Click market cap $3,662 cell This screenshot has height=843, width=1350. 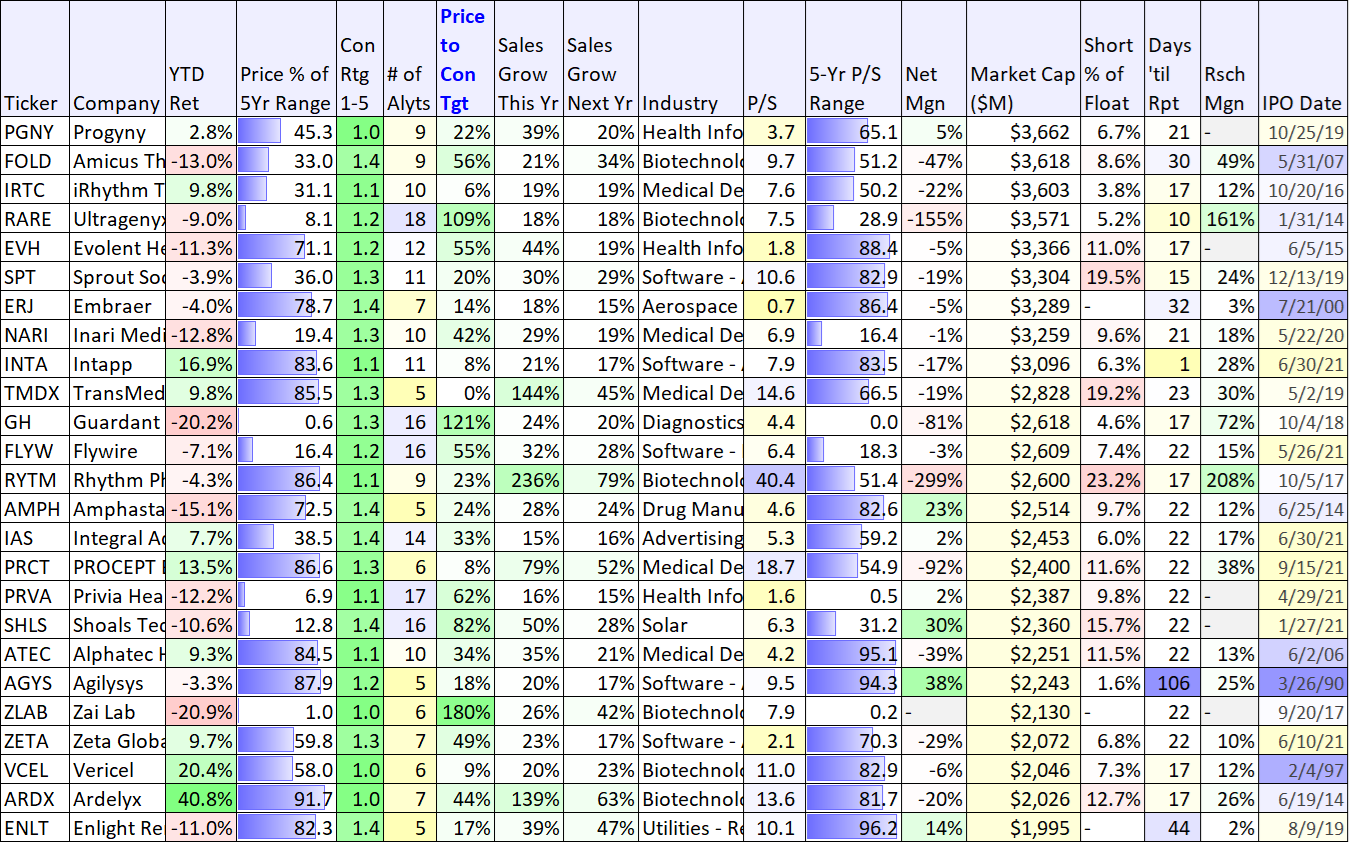(x=1022, y=132)
